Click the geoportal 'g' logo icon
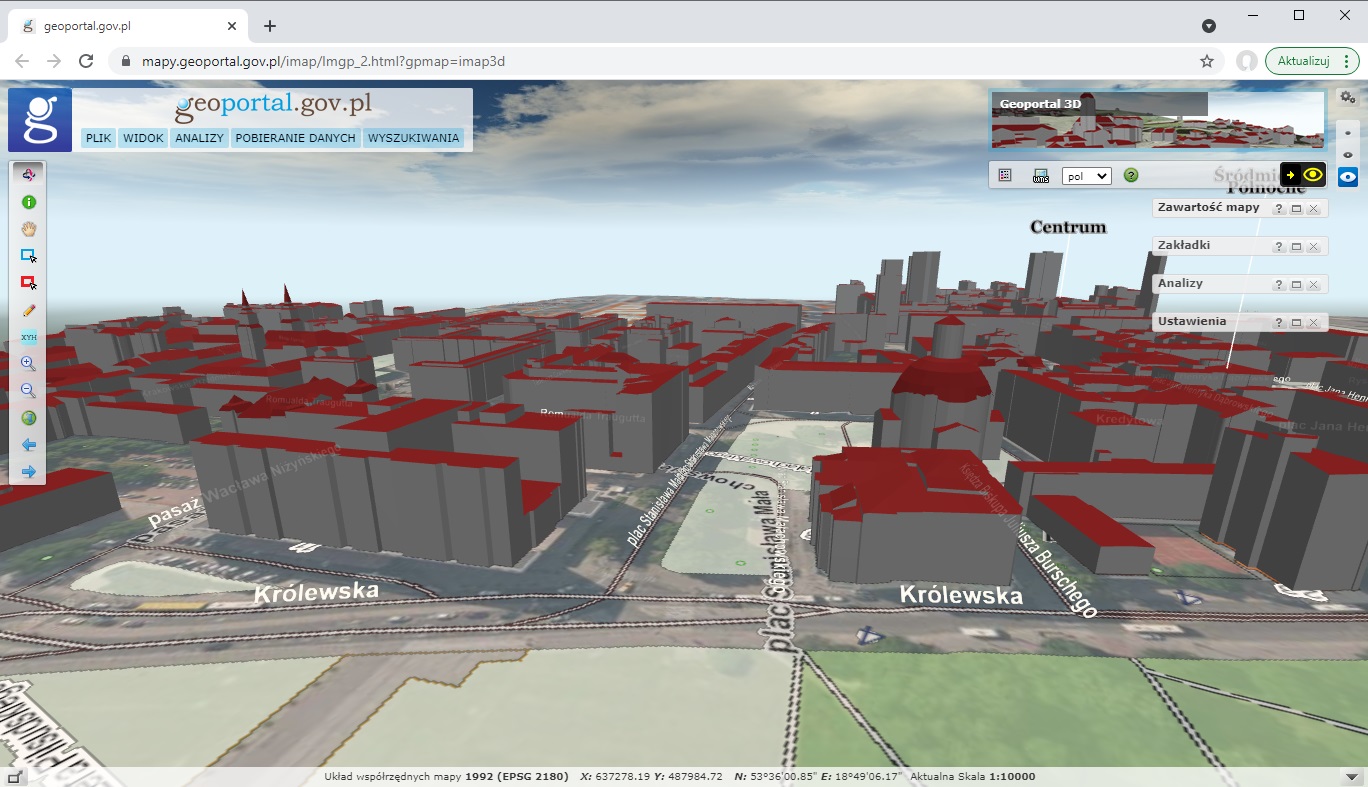The image size is (1368, 787). click(40, 120)
